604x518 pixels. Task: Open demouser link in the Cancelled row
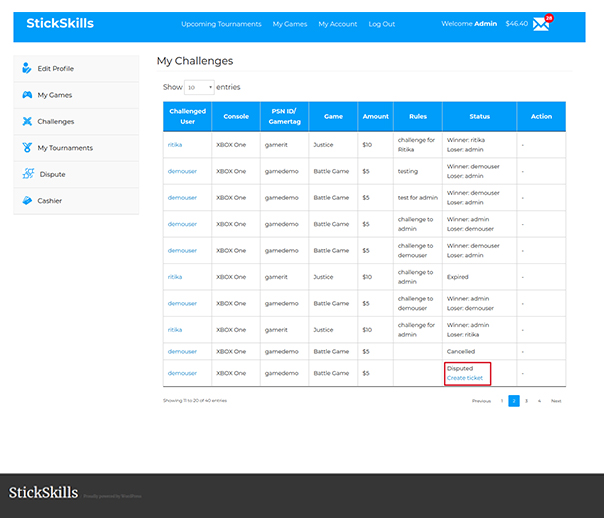(x=182, y=352)
